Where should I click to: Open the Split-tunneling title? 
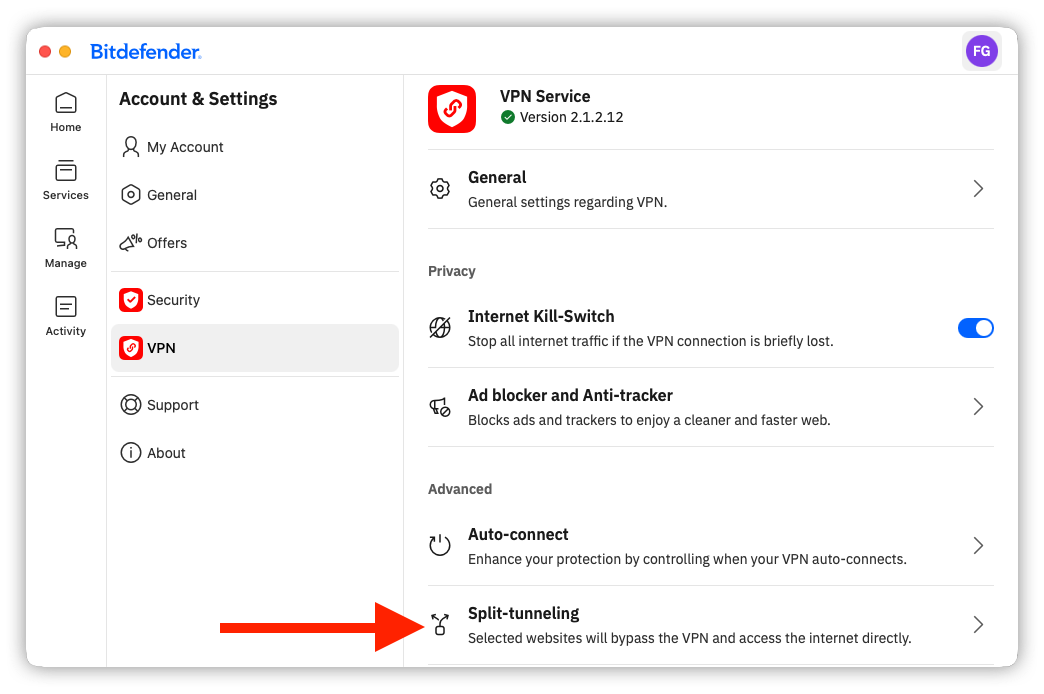pyautogui.click(x=523, y=613)
